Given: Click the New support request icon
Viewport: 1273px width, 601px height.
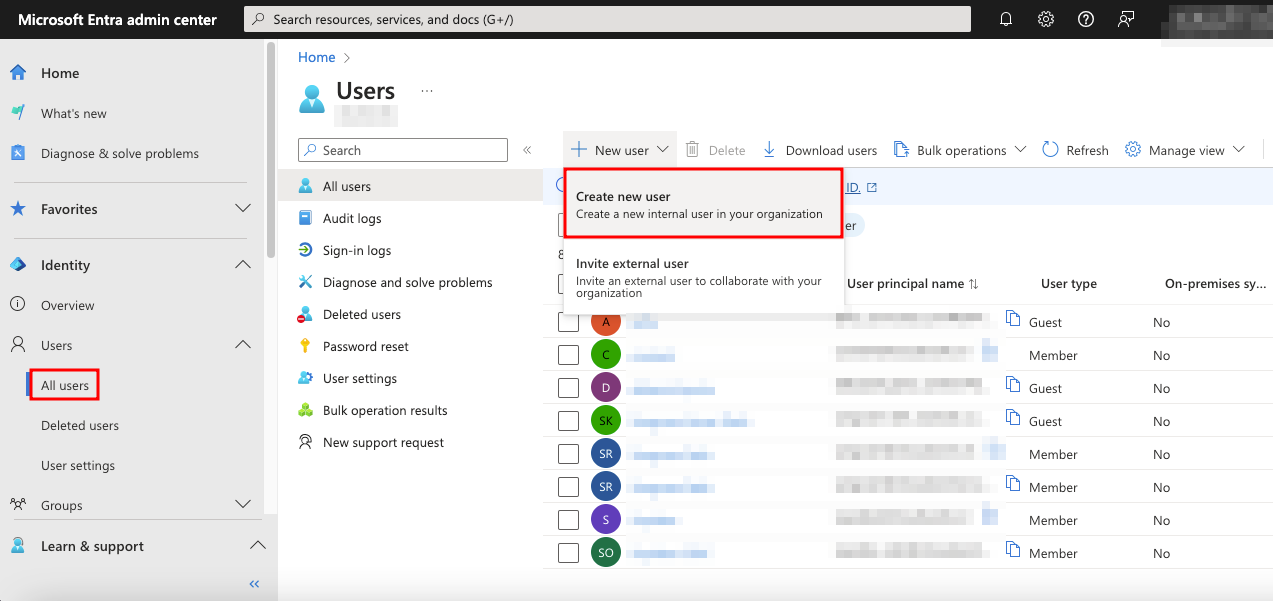Looking at the screenshot, I should pyautogui.click(x=306, y=442).
